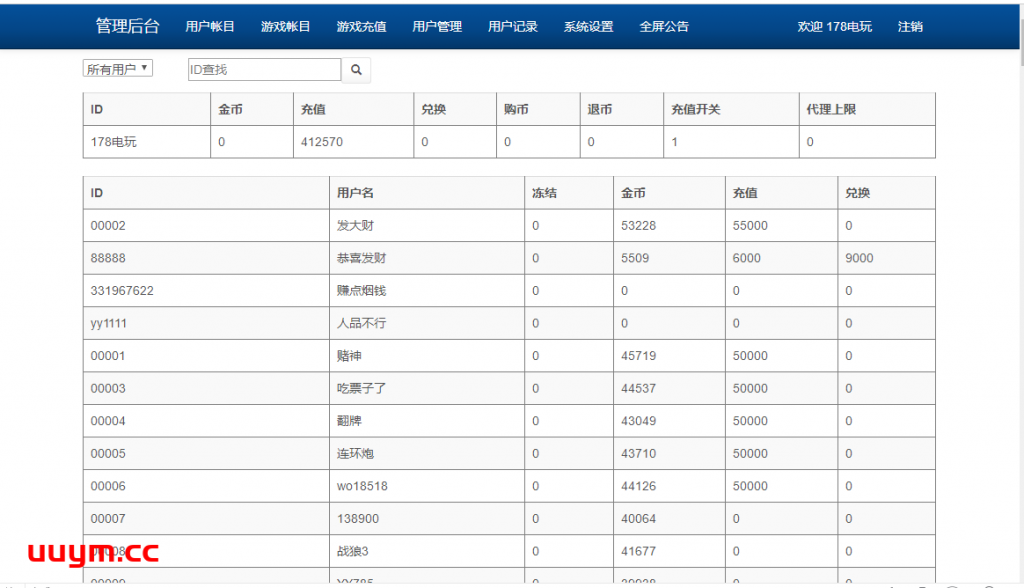
Task: Open the 用户帐目 menu
Action: pyautogui.click(x=210, y=27)
